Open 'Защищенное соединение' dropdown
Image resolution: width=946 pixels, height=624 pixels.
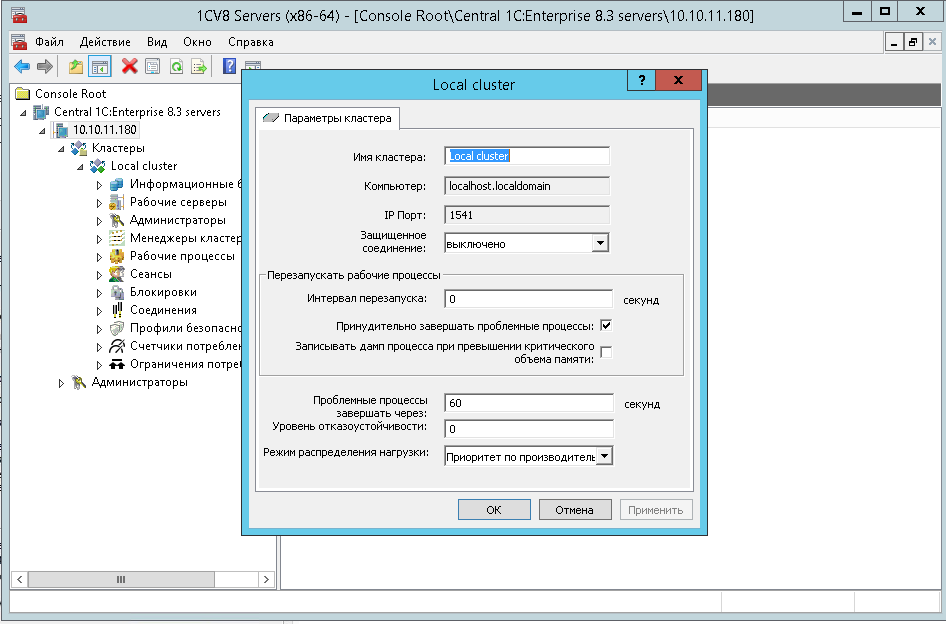600,243
